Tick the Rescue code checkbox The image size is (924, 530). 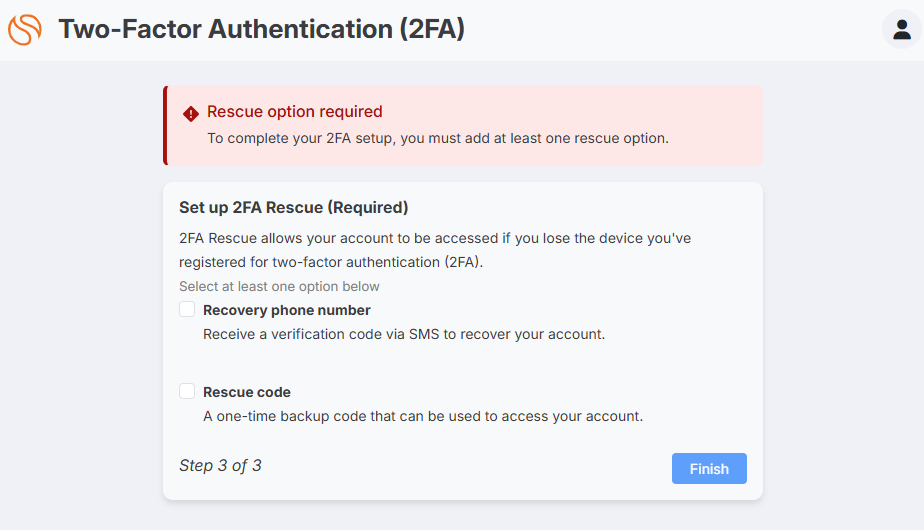(187, 391)
